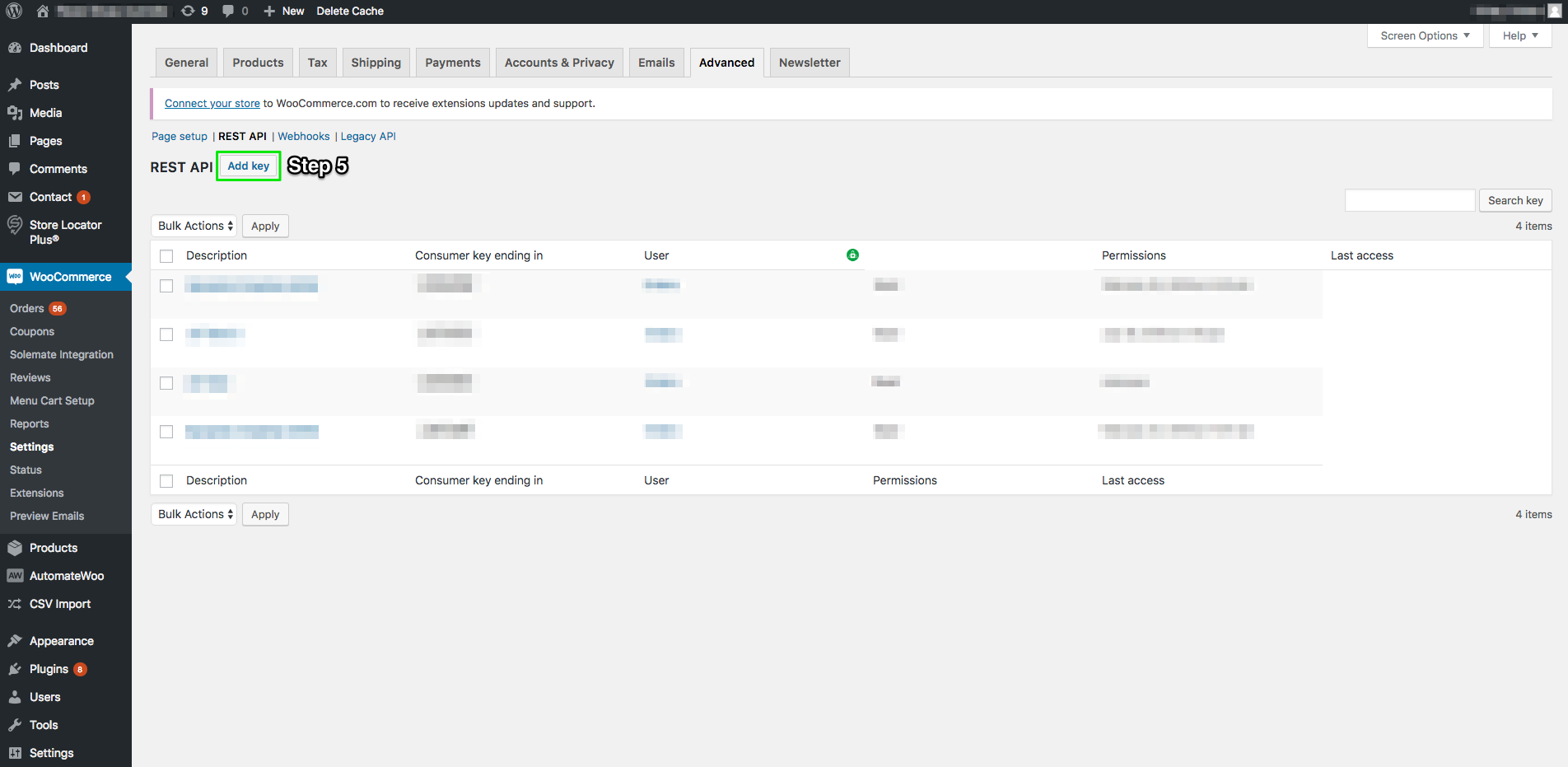This screenshot has width=1568, height=767.
Task: Toggle the select-all checkbox in the table header
Action: [x=166, y=256]
